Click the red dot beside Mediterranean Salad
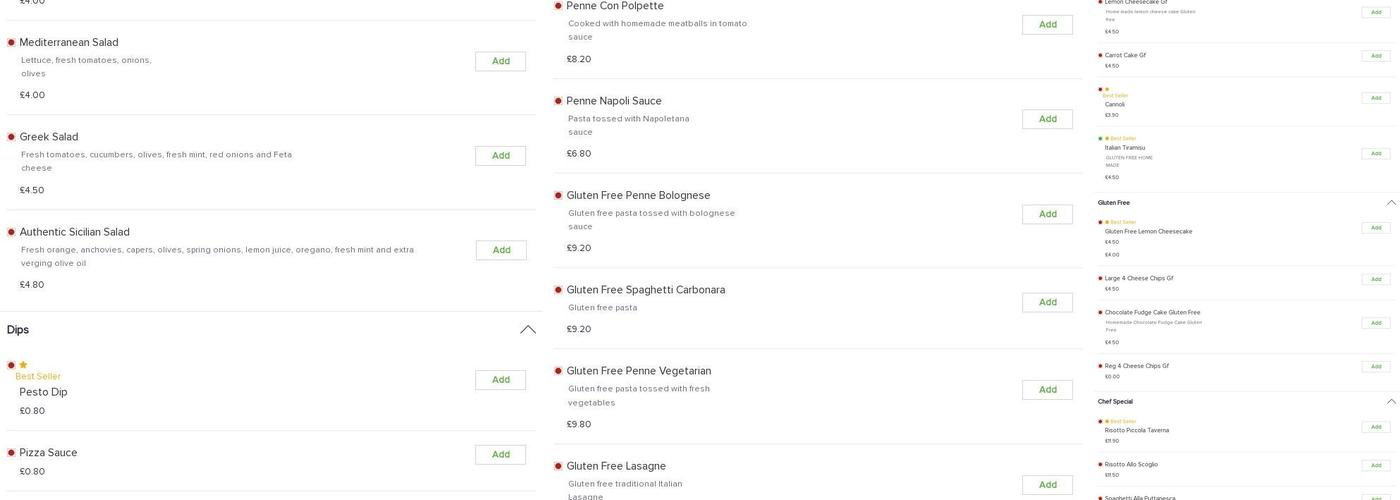 [11, 42]
